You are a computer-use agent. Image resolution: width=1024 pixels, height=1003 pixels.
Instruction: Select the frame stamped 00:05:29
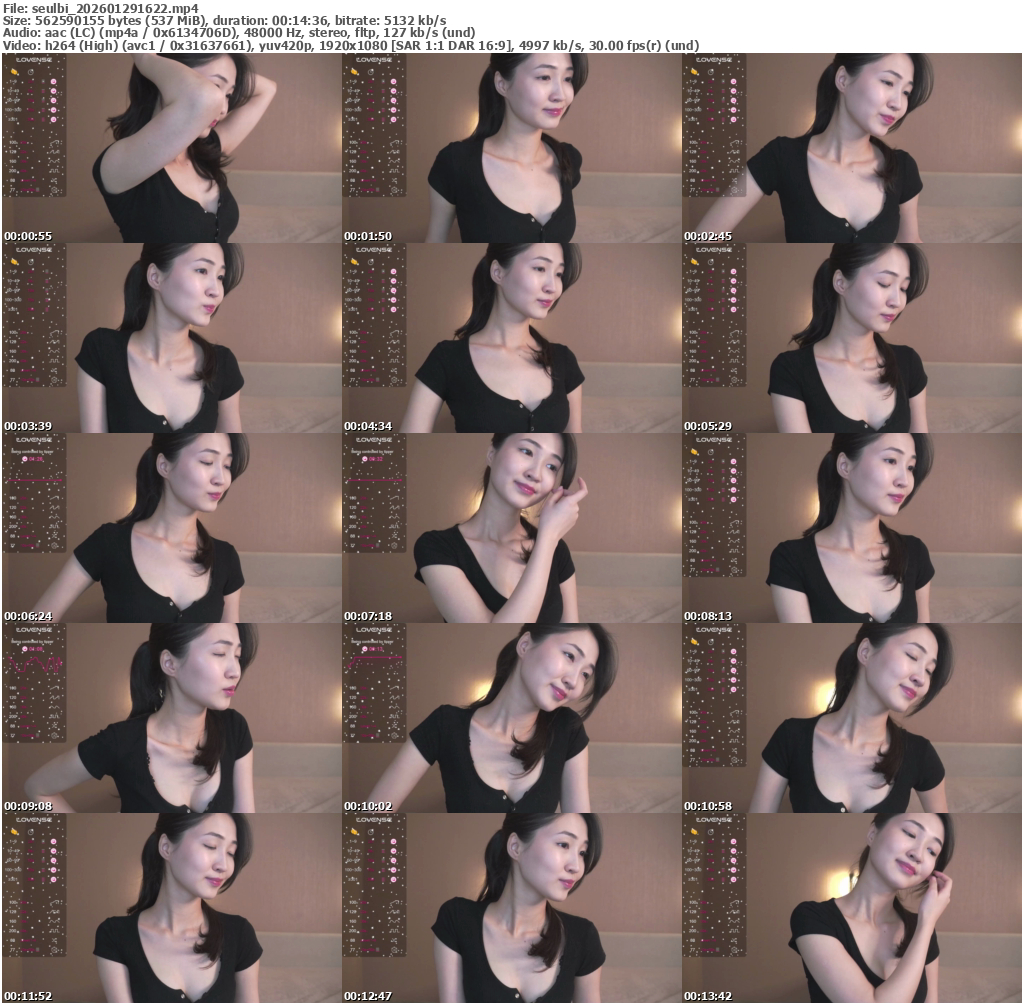pyautogui.click(x=852, y=338)
